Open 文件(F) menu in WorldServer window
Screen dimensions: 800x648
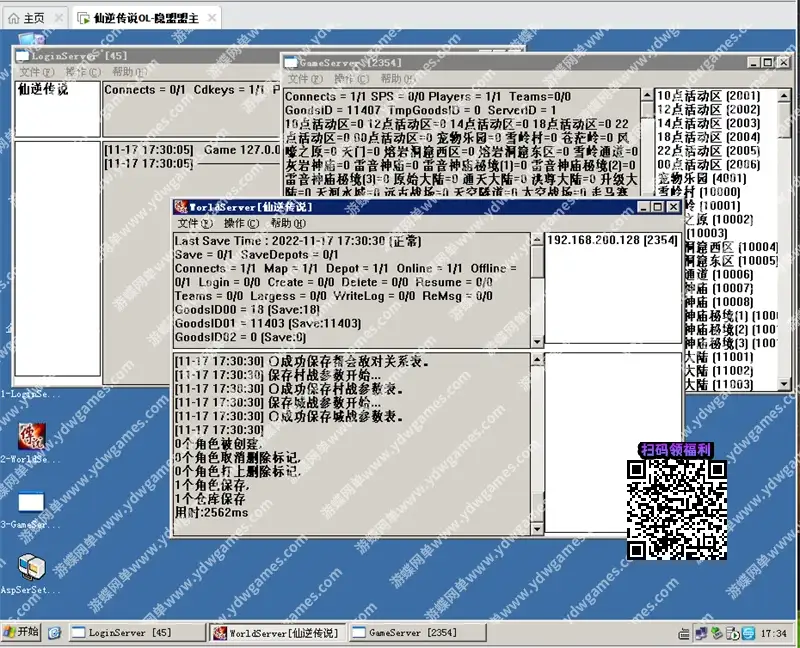pos(194,223)
